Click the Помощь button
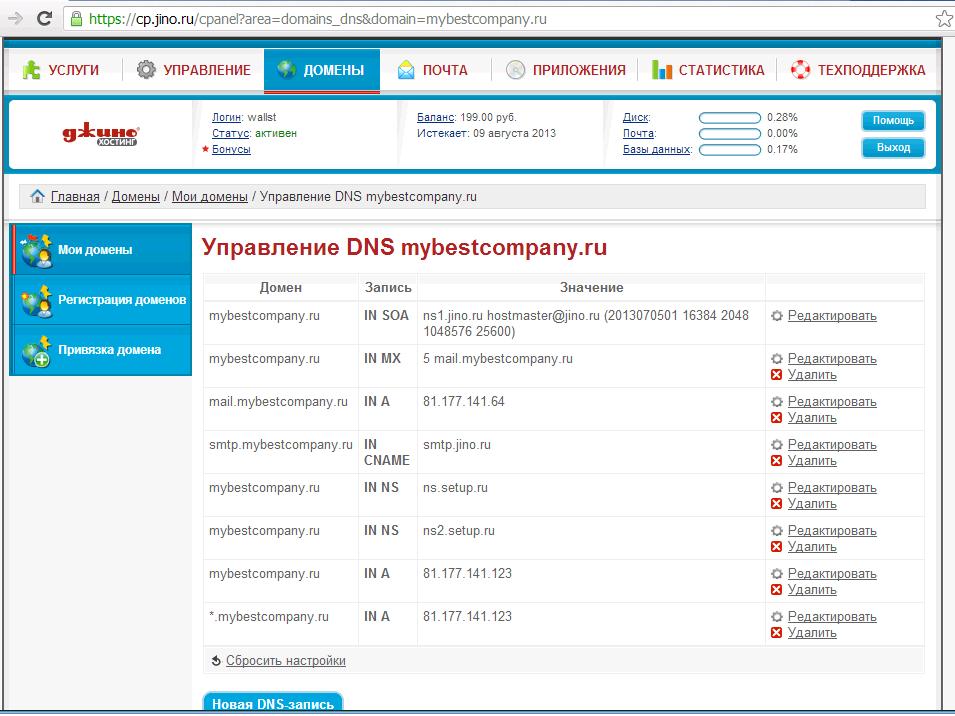Screen dimensions: 955x716 point(893,121)
